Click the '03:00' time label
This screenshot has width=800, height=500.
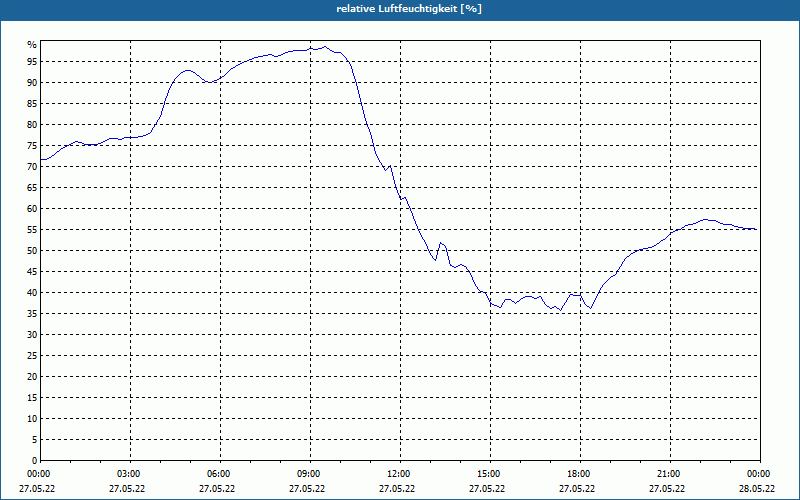(x=131, y=474)
